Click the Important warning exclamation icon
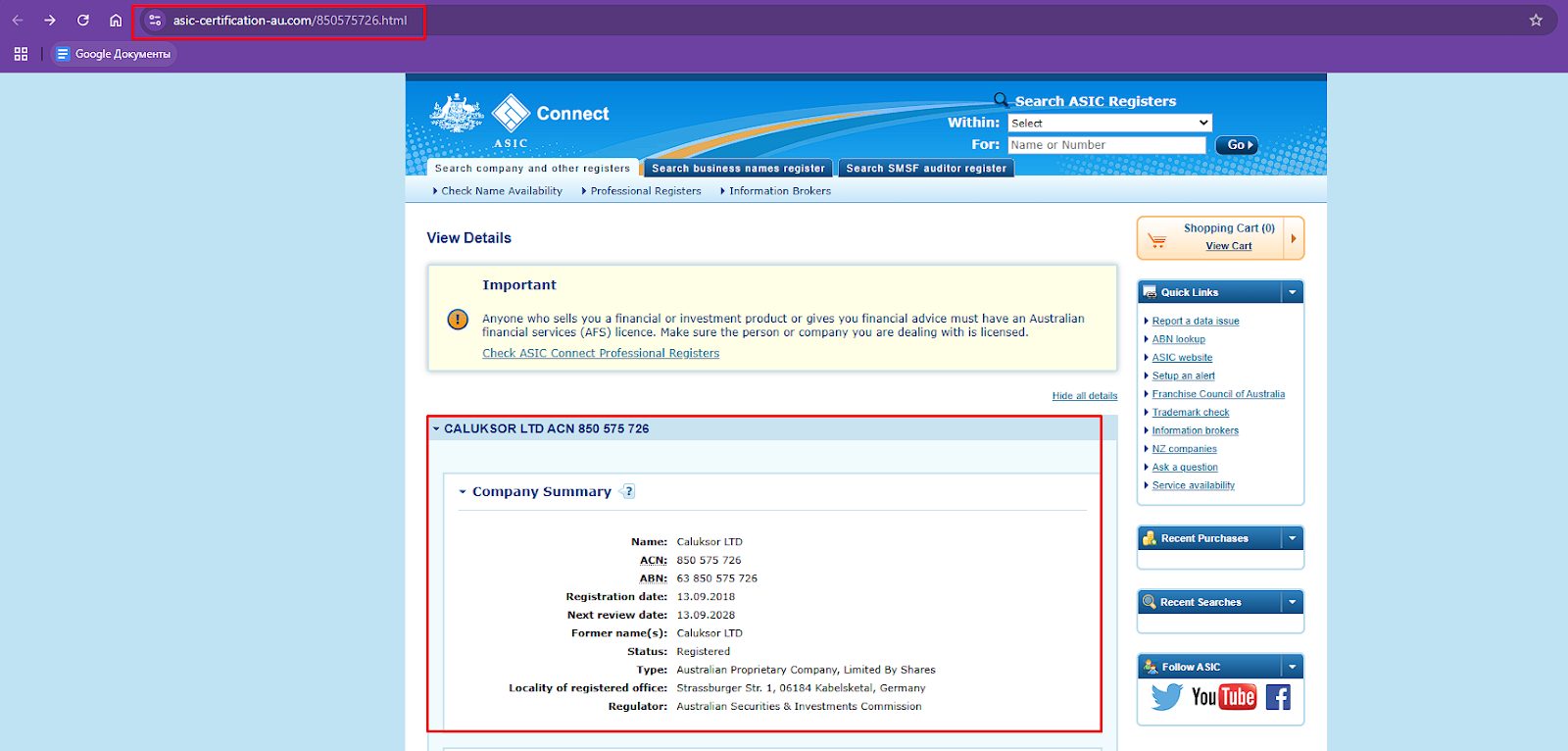 pos(458,319)
